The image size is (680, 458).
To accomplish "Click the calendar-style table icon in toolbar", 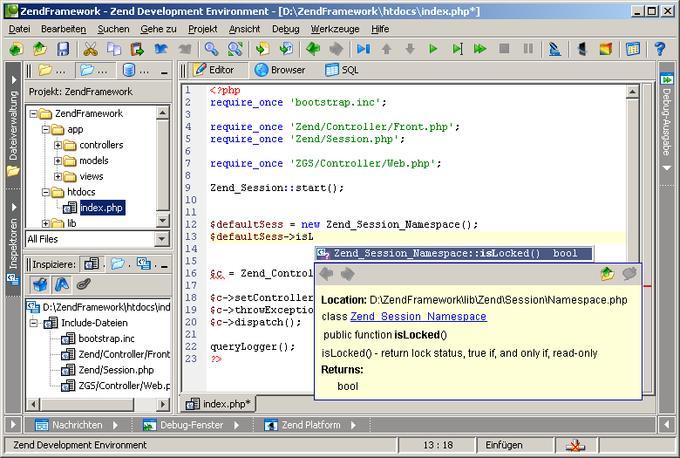I will pos(633,49).
